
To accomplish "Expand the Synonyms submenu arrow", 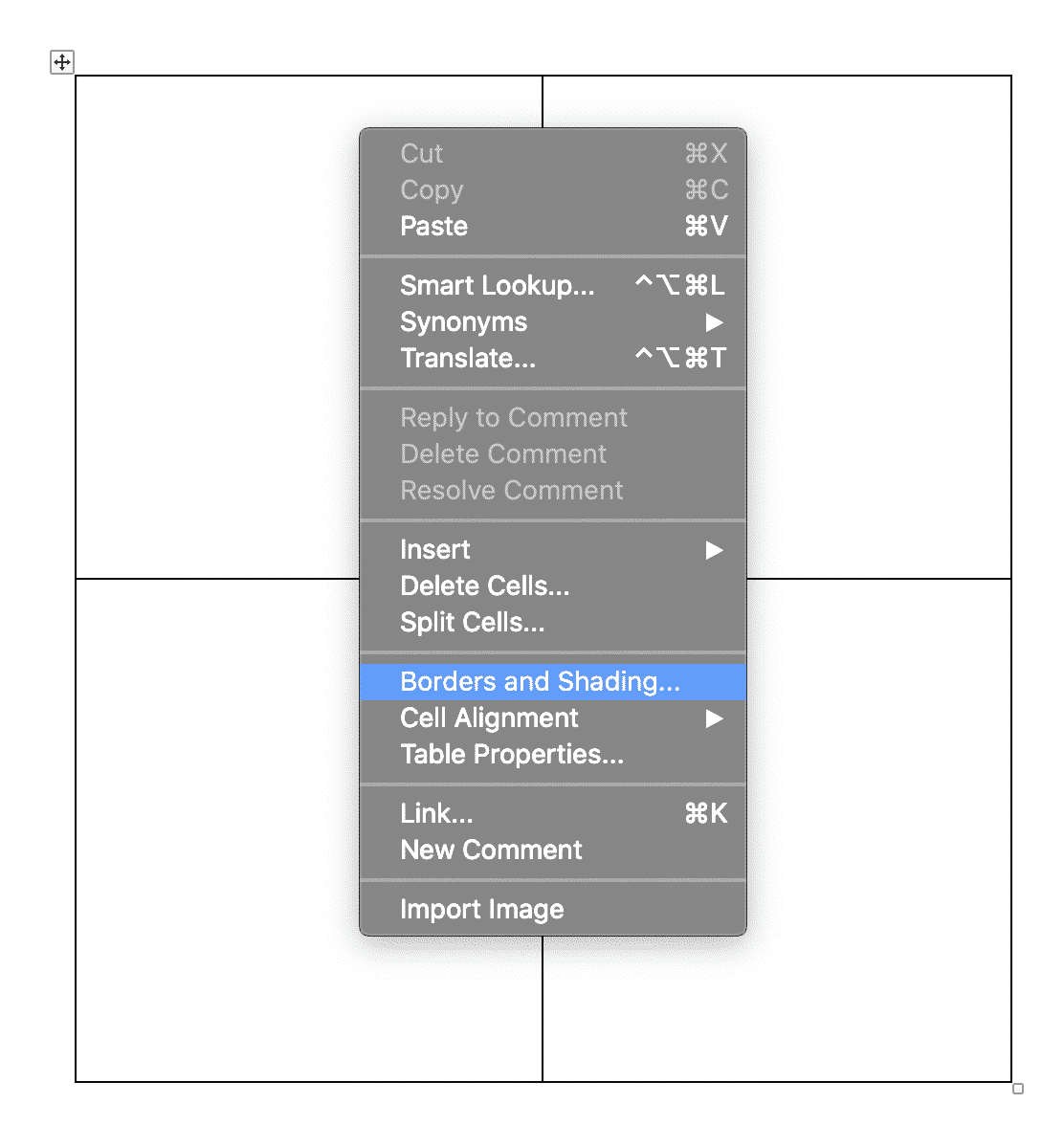I will click(x=714, y=322).
